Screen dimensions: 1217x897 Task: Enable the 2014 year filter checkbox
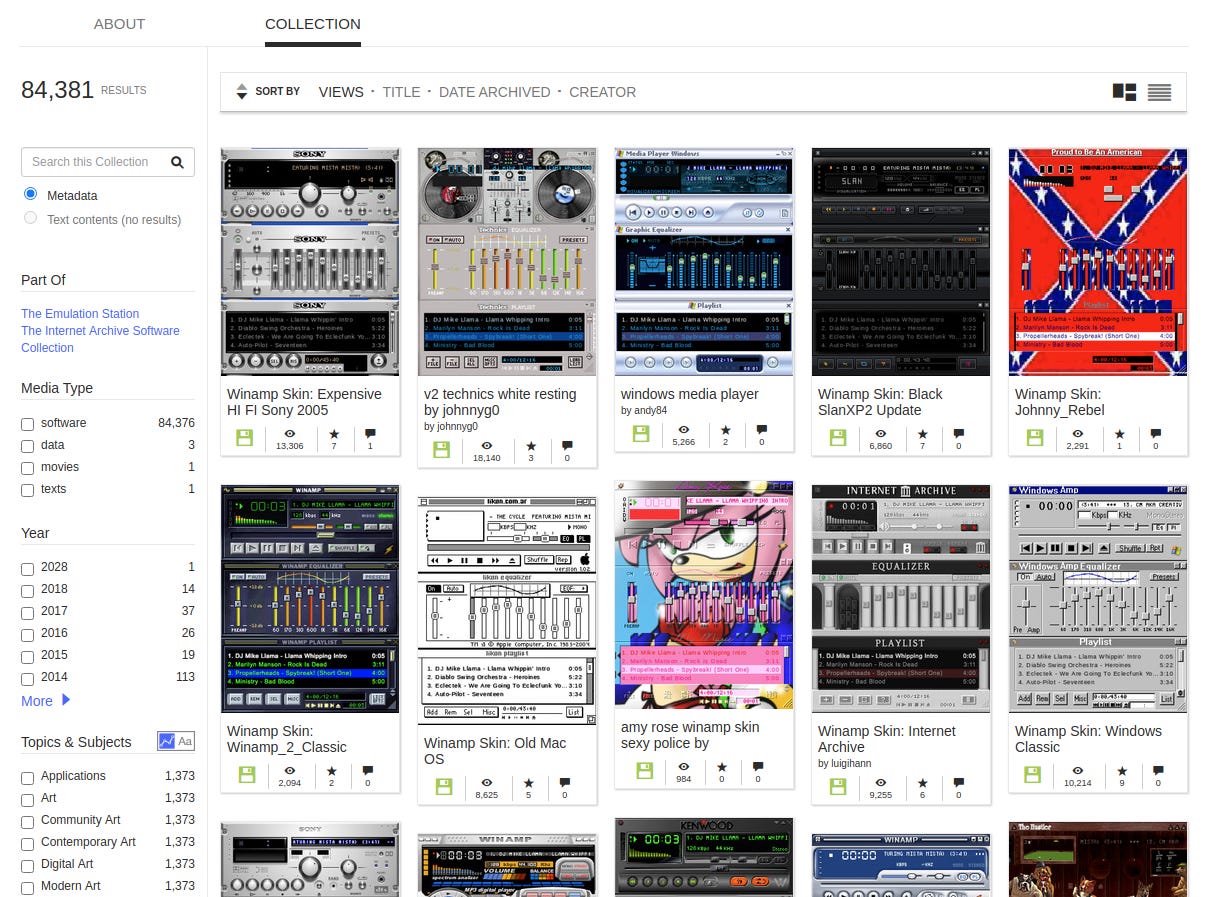tap(27, 678)
